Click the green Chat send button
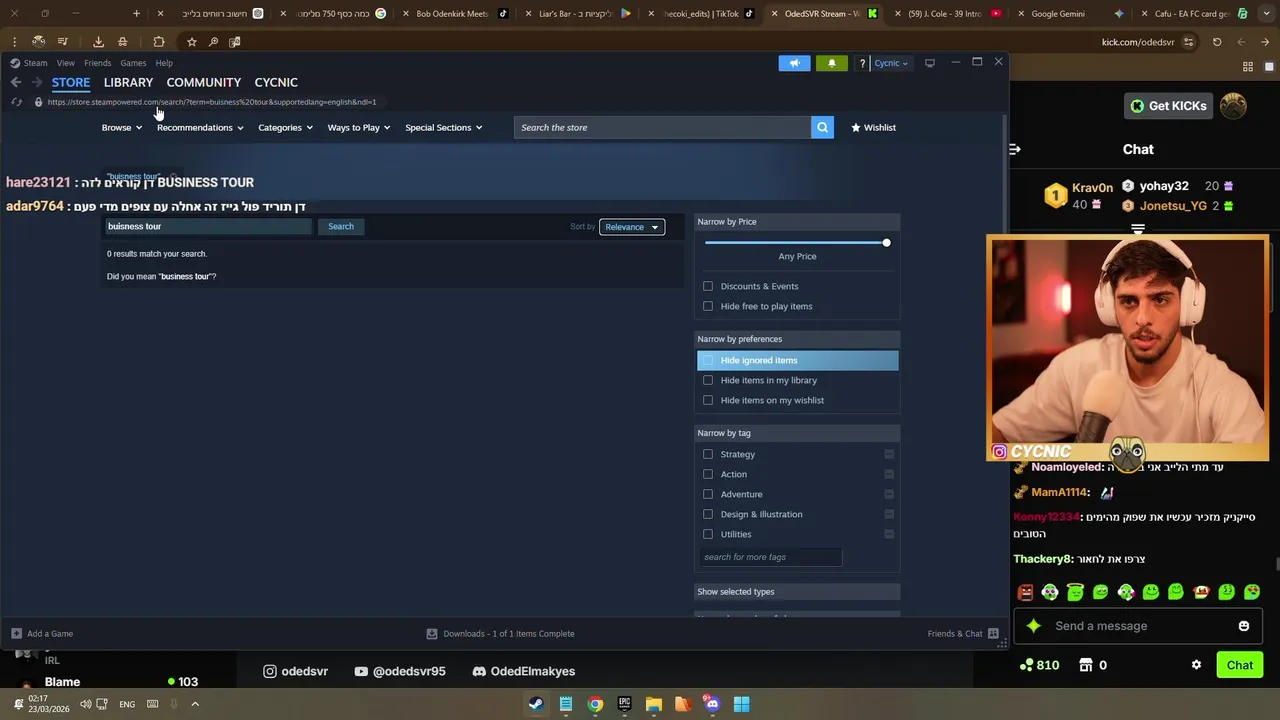The height and width of the screenshot is (720, 1280). pyautogui.click(x=1239, y=665)
